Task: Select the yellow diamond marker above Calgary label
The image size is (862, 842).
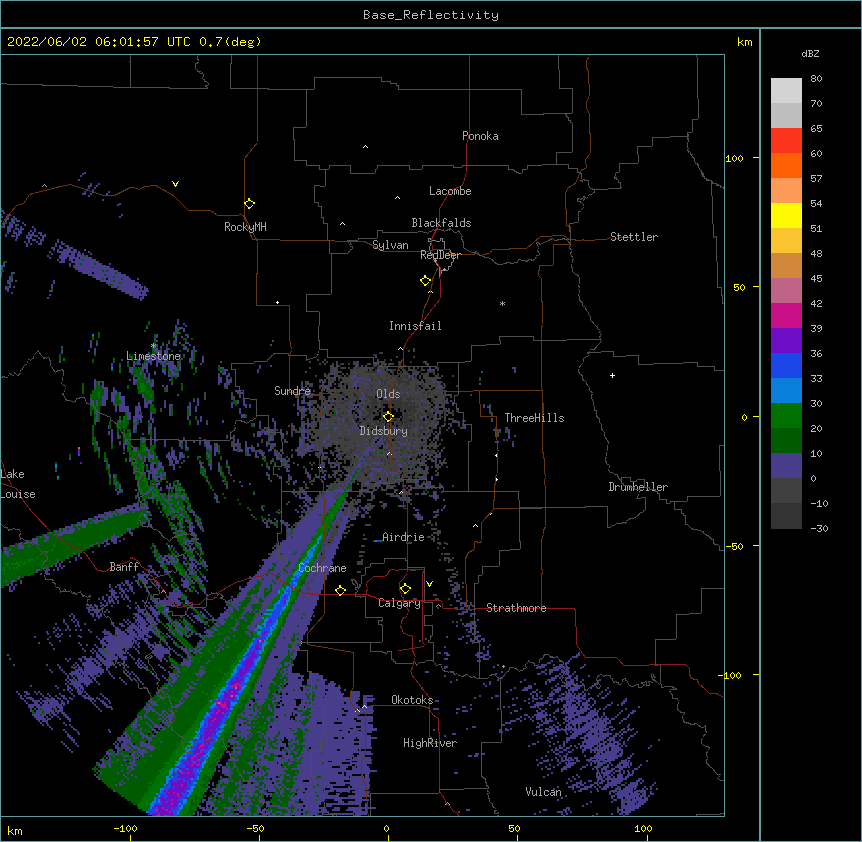Action: click(x=405, y=589)
